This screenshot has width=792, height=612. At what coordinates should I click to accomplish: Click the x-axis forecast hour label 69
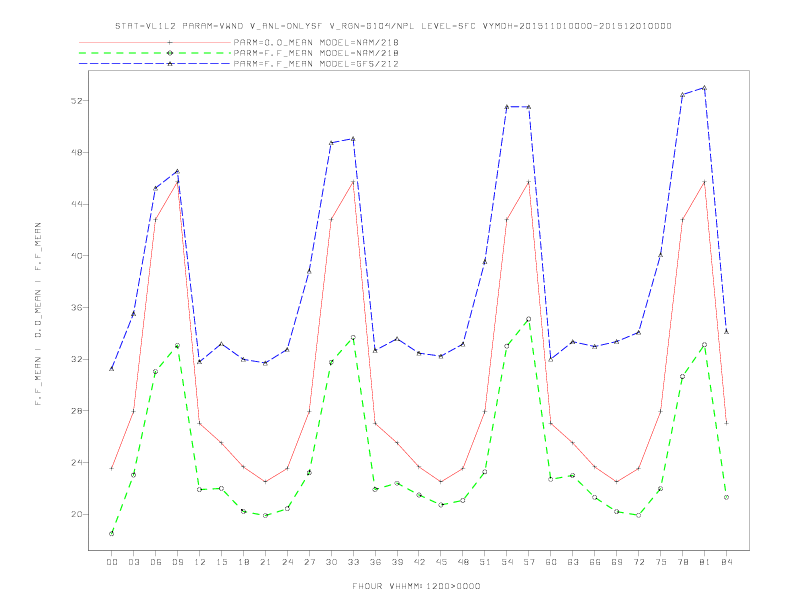(x=617, y=562)
